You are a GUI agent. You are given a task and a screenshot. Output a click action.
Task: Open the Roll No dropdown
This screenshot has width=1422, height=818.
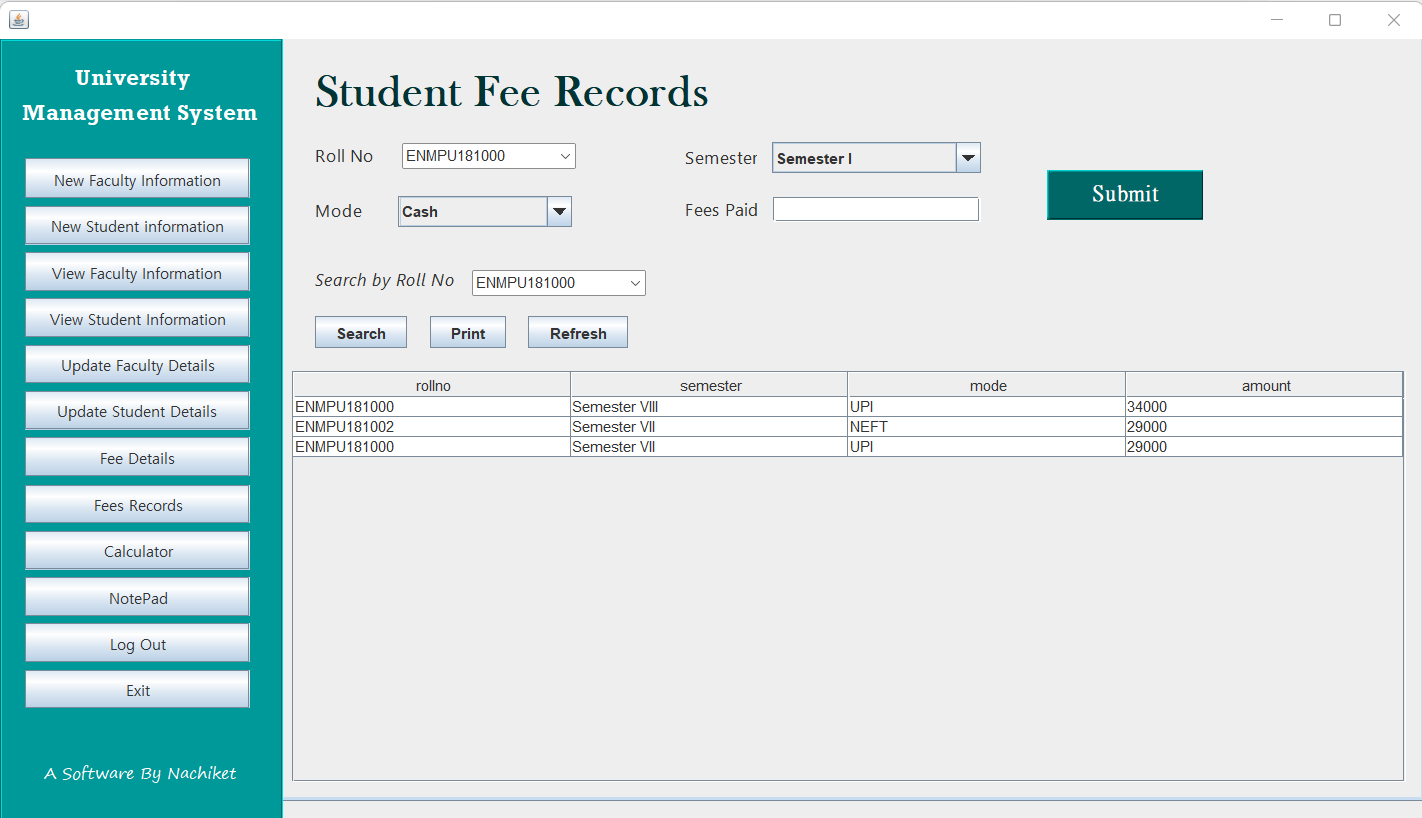pyautogui.click(x=566, y=156)
